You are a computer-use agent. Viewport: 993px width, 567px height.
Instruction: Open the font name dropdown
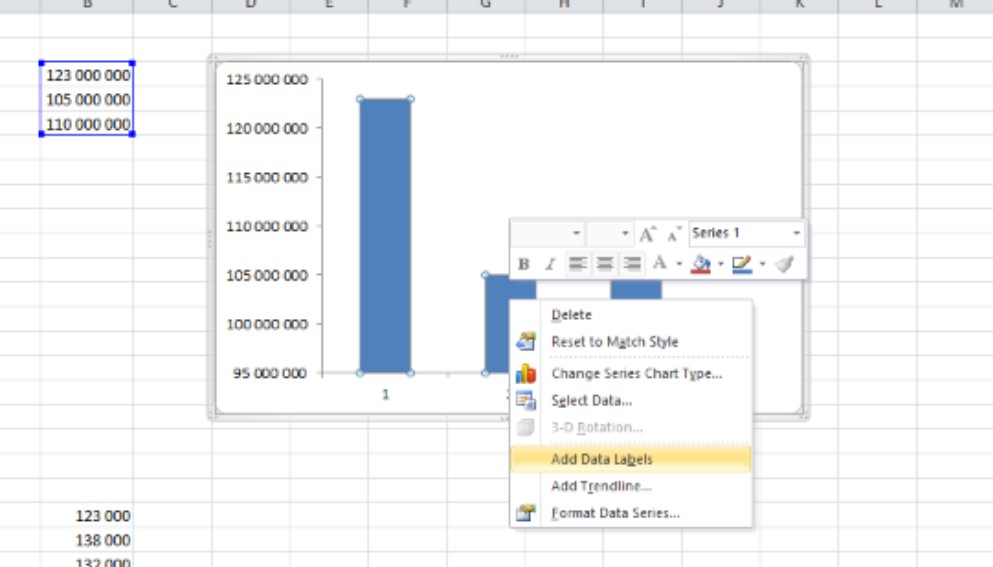pos(576,234)
